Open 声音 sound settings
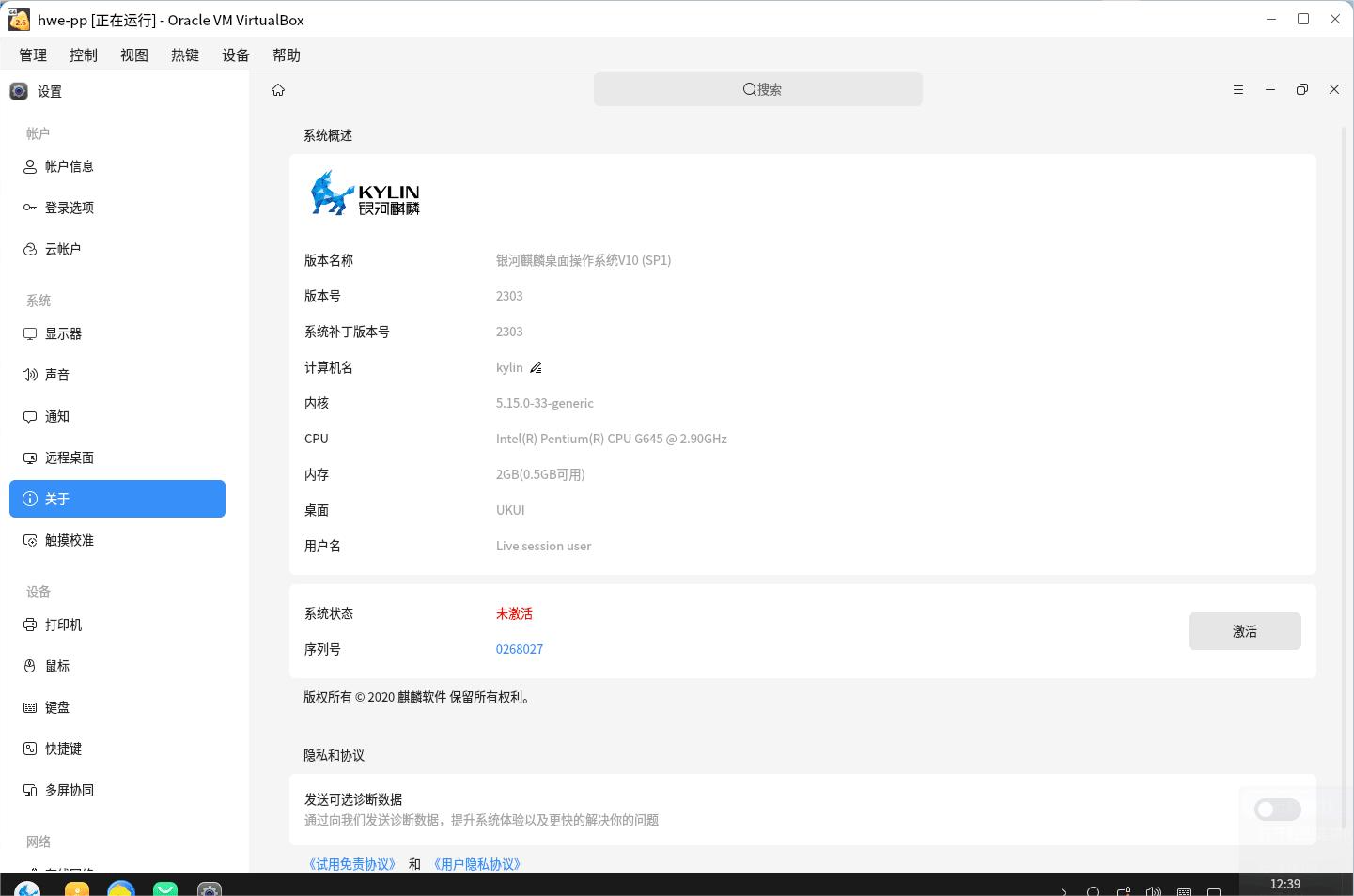This screenshot has height=896, width=1354. coord(117,375)
